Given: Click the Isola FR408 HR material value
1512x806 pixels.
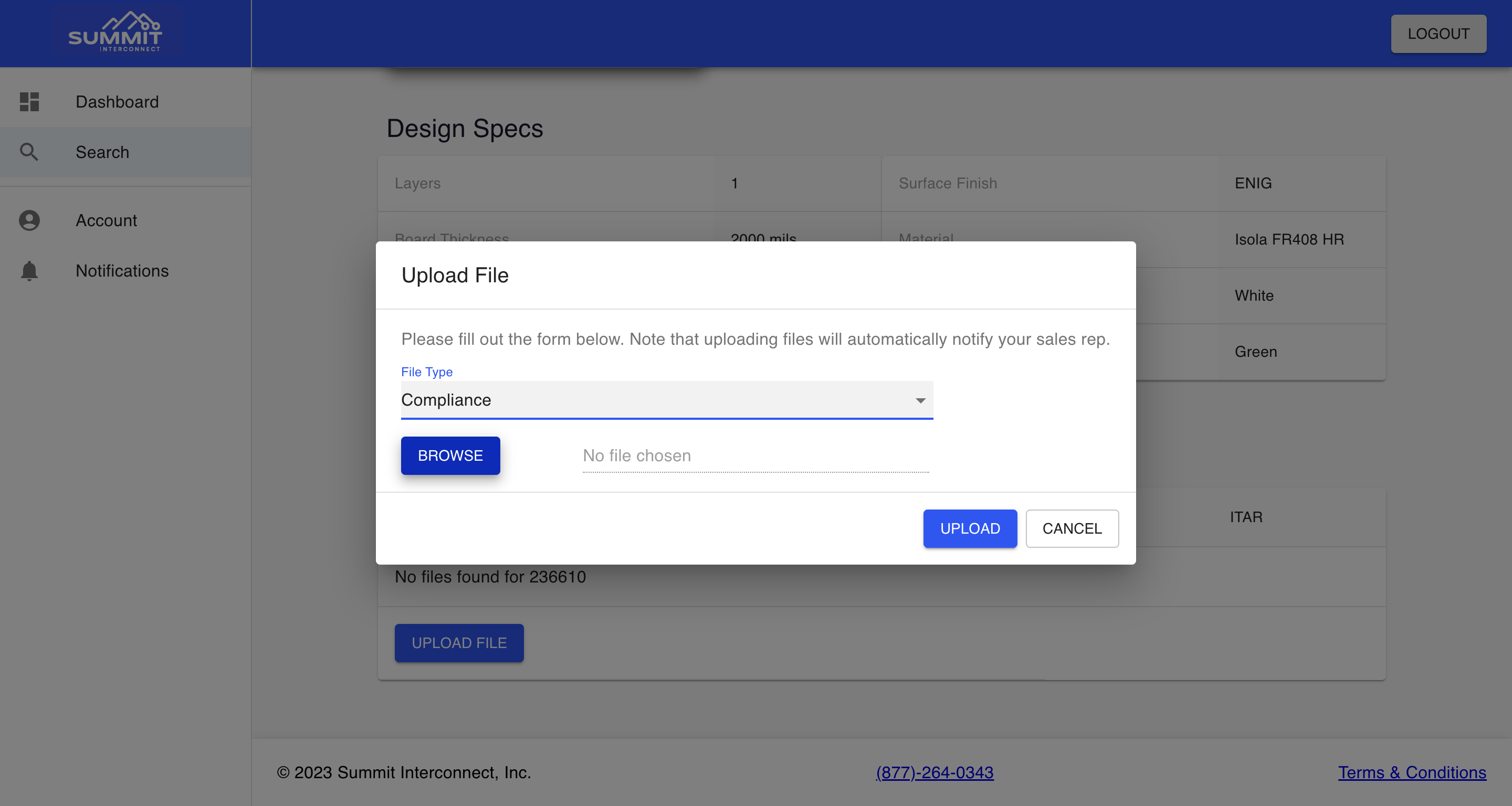Looking at the screenshot, I should [1289, 239].
